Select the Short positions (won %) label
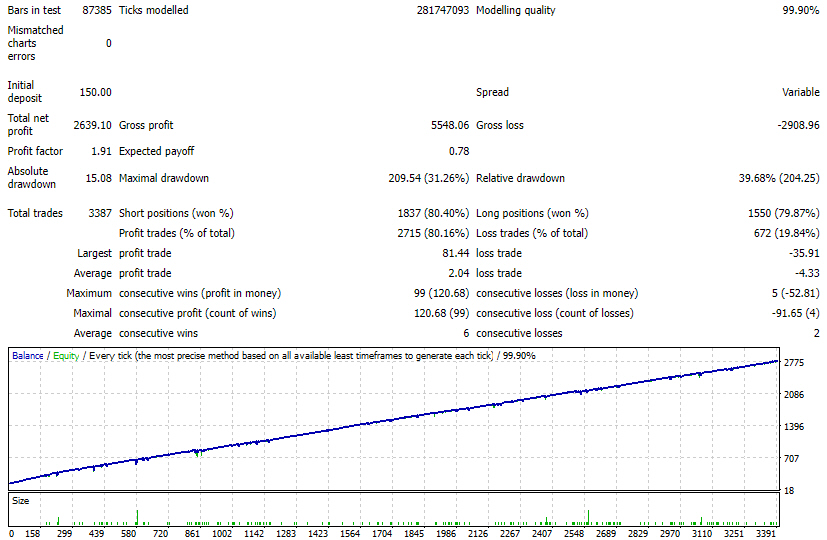 (176, 213)
